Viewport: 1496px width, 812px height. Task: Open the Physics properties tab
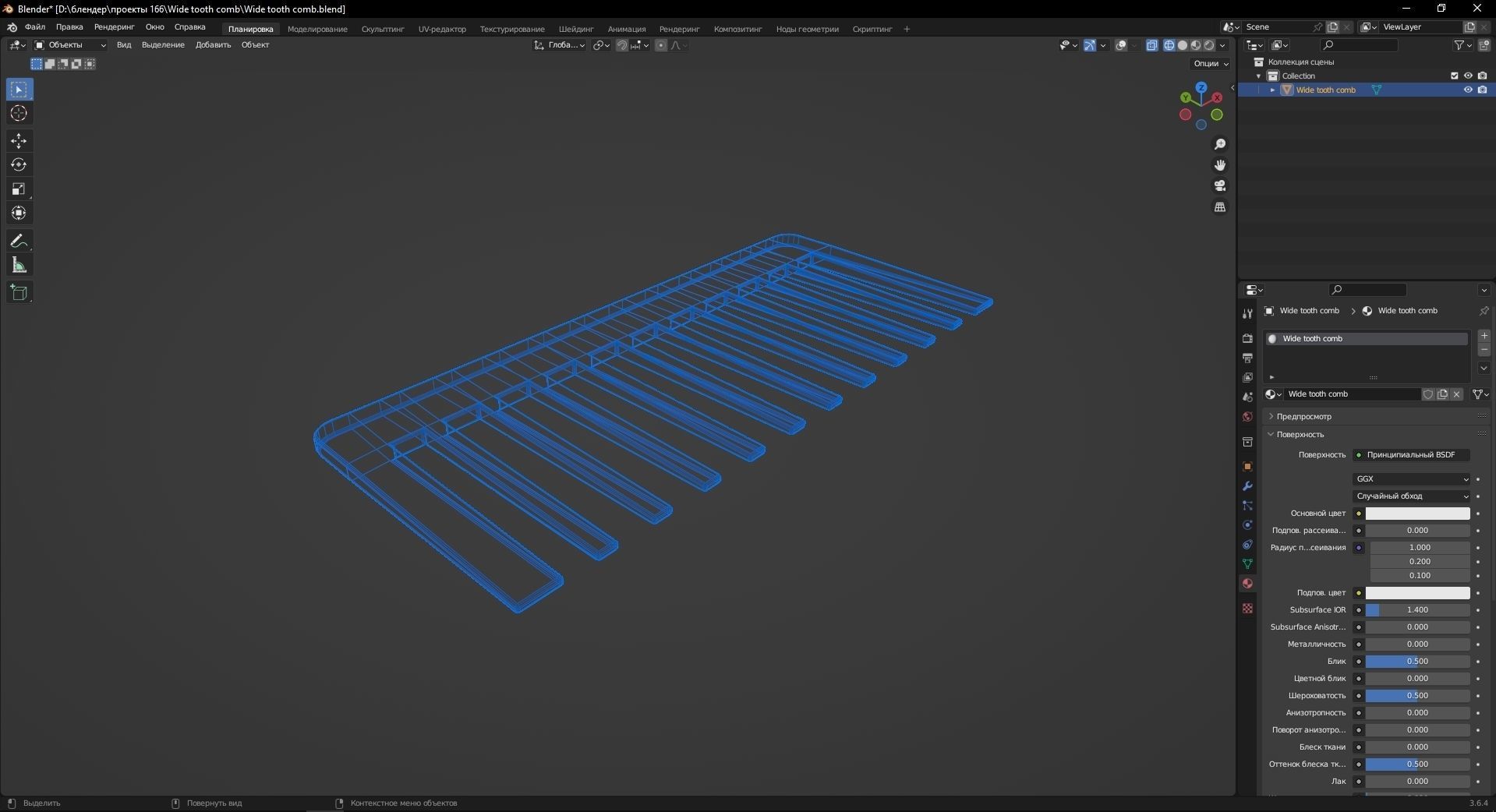tap(1247, 525)
